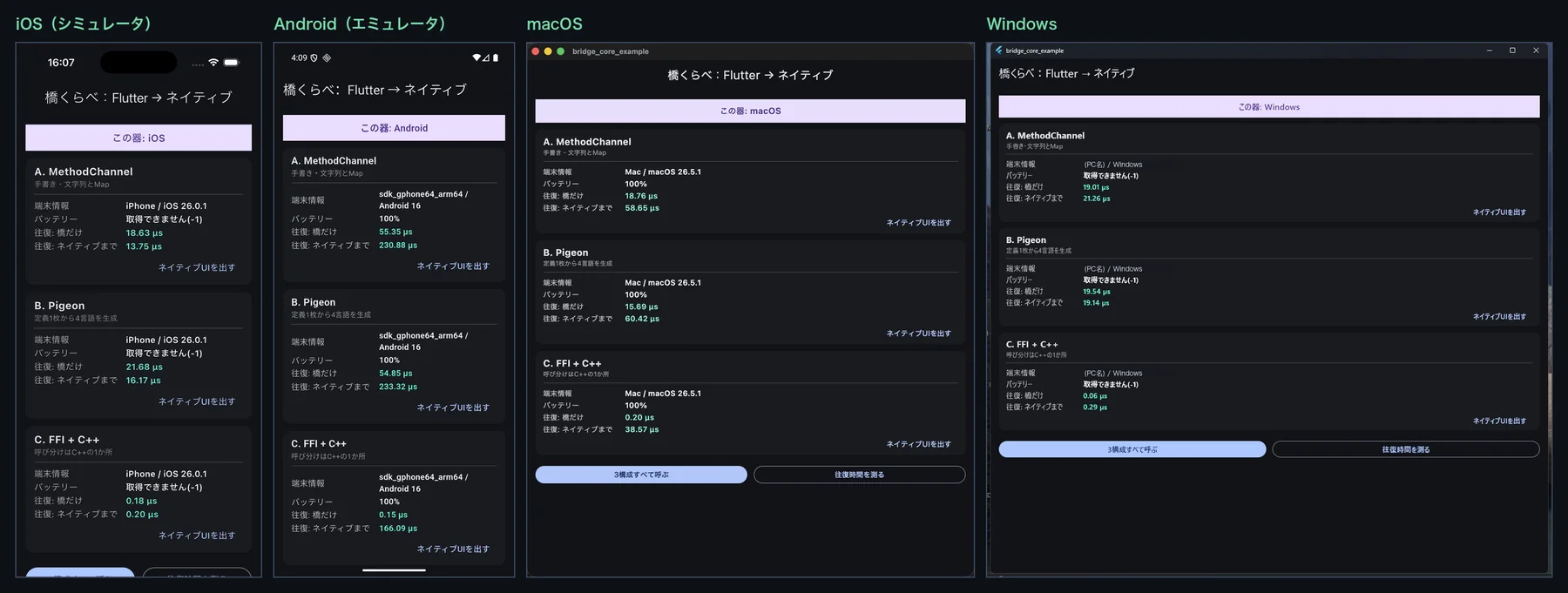Click 0.29 µs value in Windows FFI card

(x=1095, y=408)
